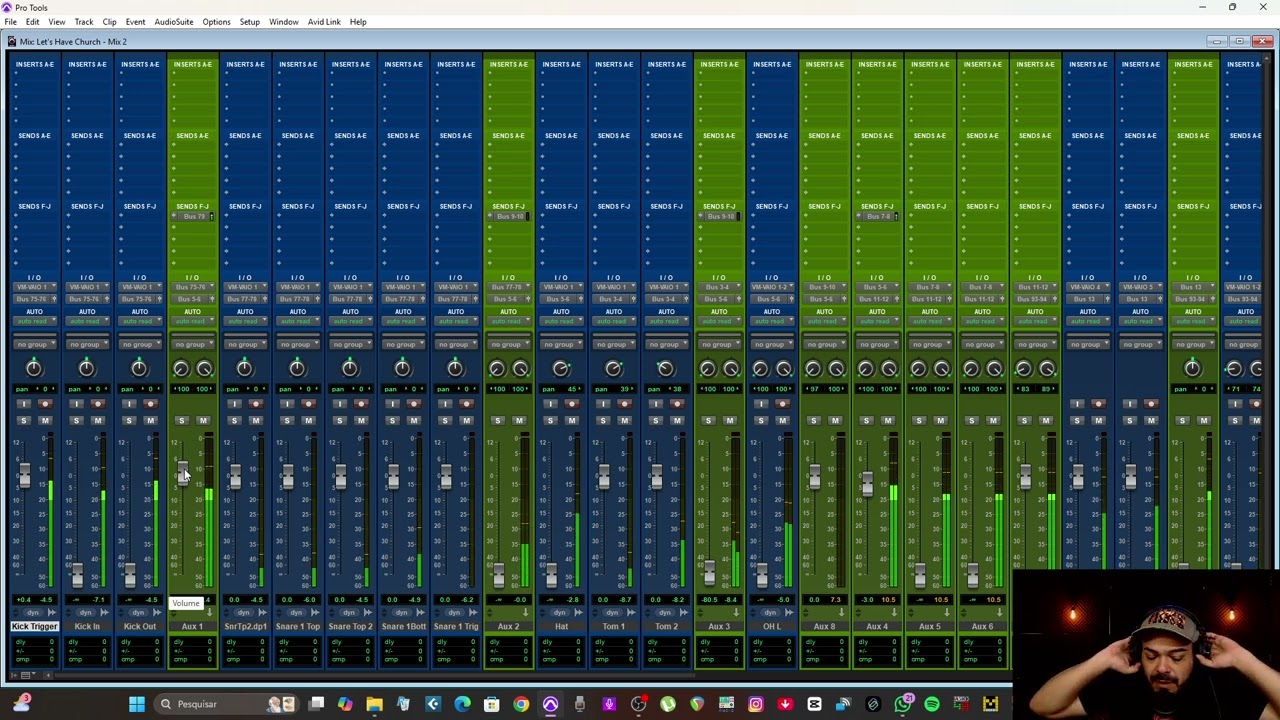
Task: Open the Track menu
Action: [84, 22]
